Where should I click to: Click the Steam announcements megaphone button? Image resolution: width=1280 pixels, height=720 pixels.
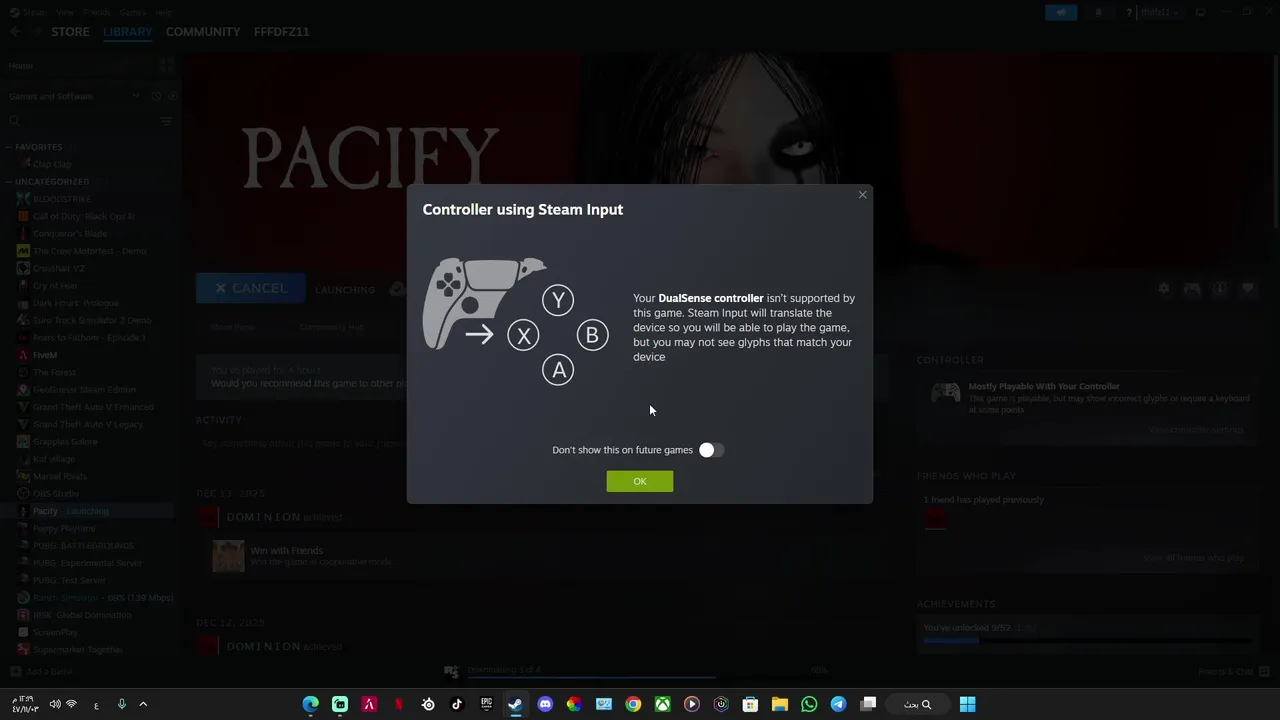pos(1061,12)
